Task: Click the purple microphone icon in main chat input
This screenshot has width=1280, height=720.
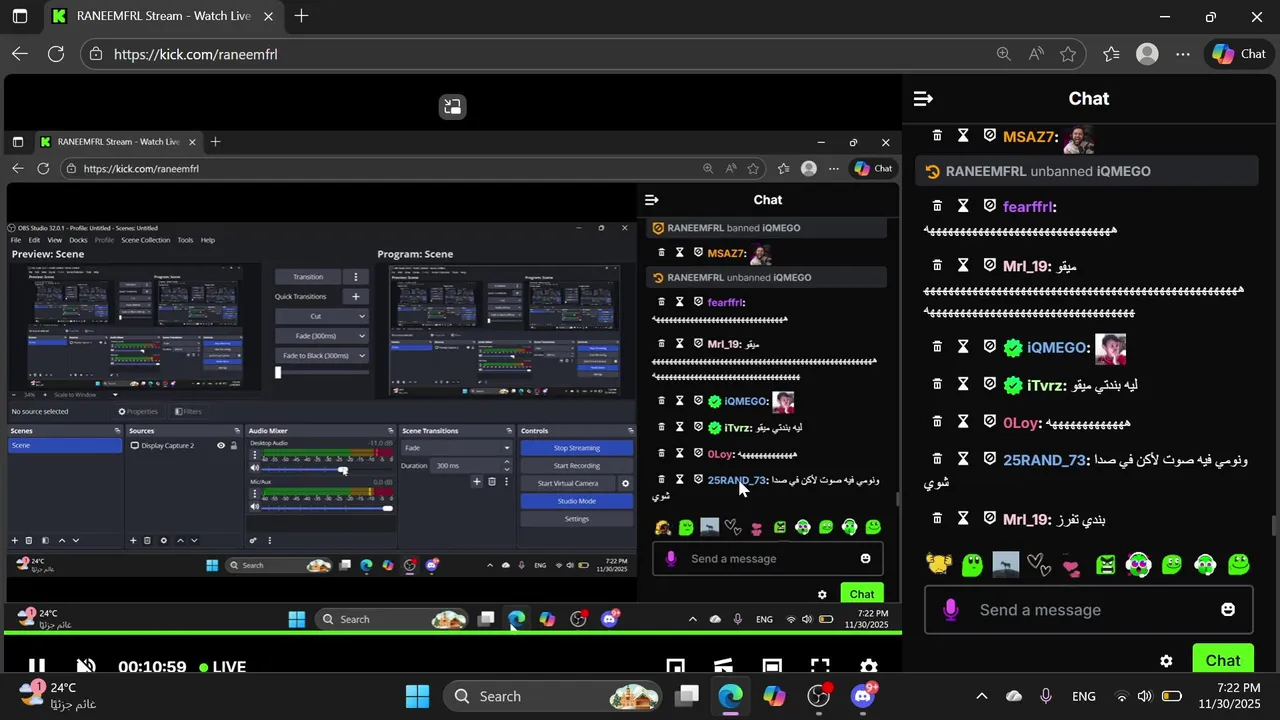Action: (951, 609)
